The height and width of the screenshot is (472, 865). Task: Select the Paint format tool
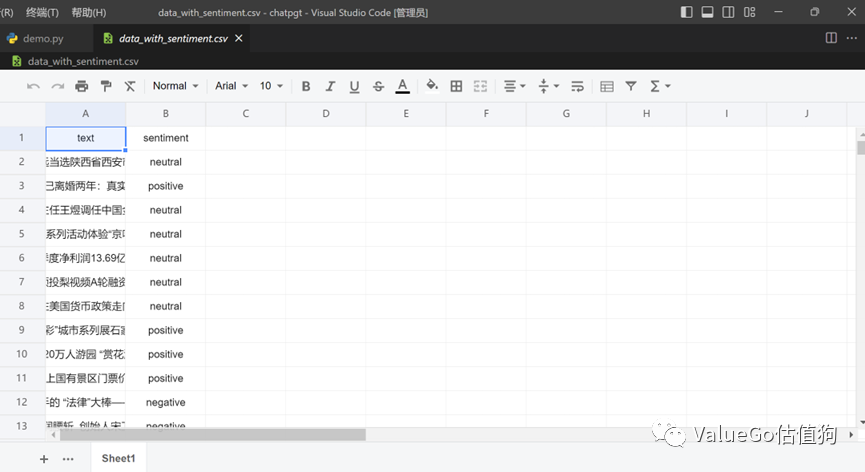pos(106,86)
